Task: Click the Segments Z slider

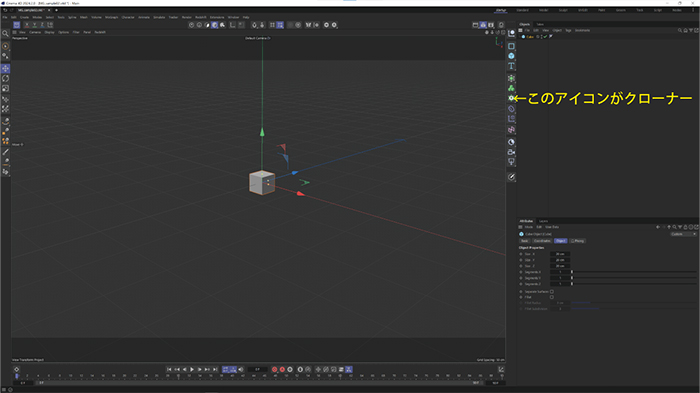Action: [633, 284]
